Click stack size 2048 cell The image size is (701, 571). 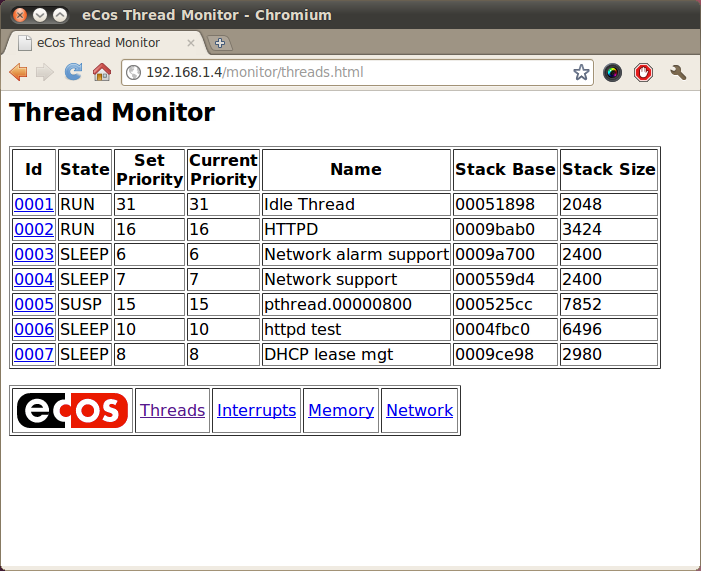coord(609,204)
